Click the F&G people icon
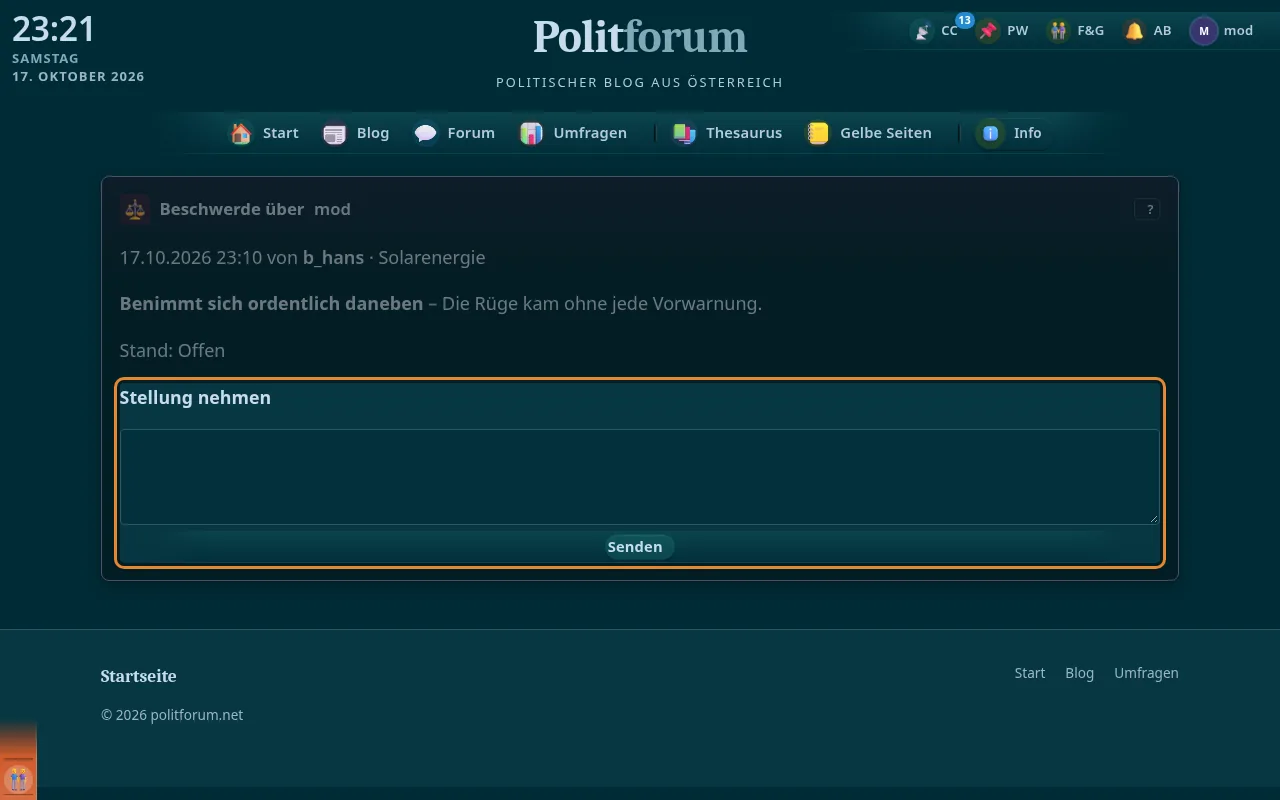Viewport: 1280px width, 800px height. 1058,31
